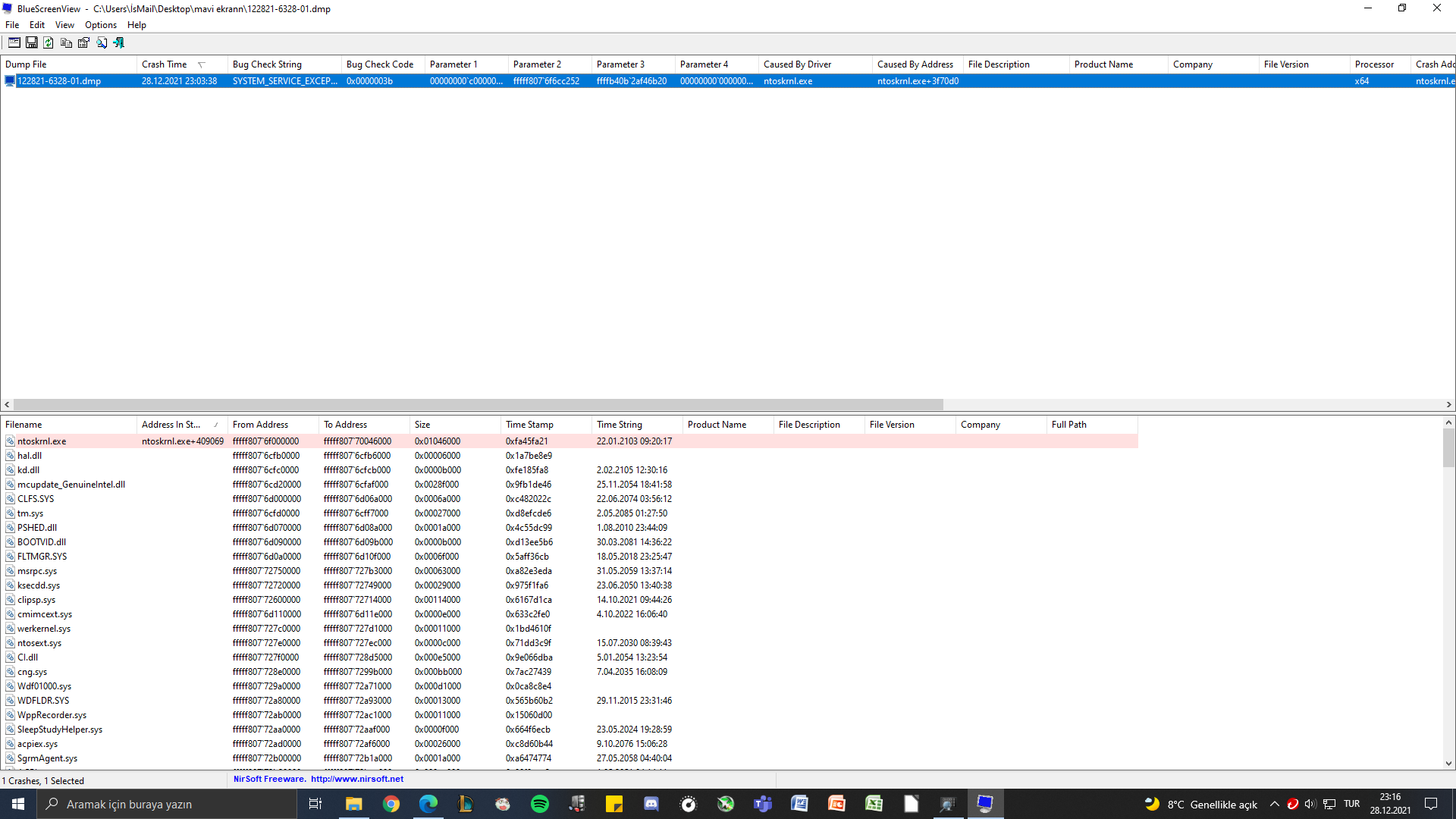1456x819 pixels.
Task: Click the upper pane horizontal scrollbar thumb
Action: click(x=478, y=405)
